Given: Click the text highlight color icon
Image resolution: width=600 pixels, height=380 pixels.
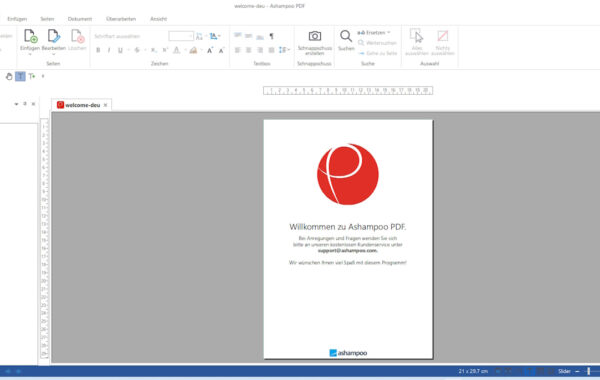Looking at the screenshot, I should click(x=193, y=50).
